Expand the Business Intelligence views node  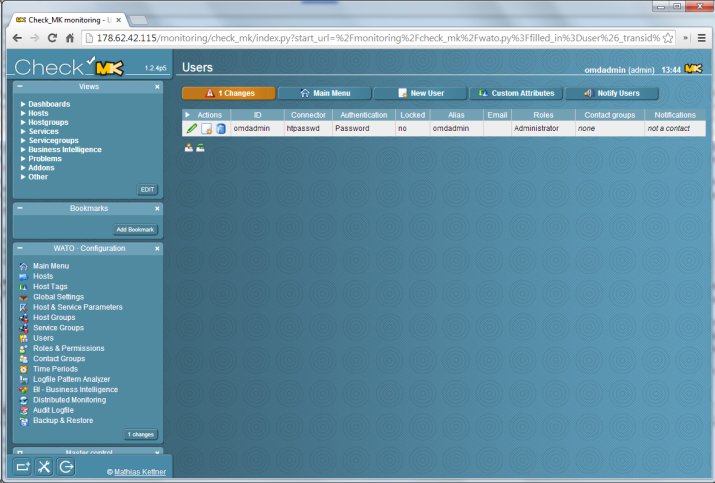tap(23, 150)
